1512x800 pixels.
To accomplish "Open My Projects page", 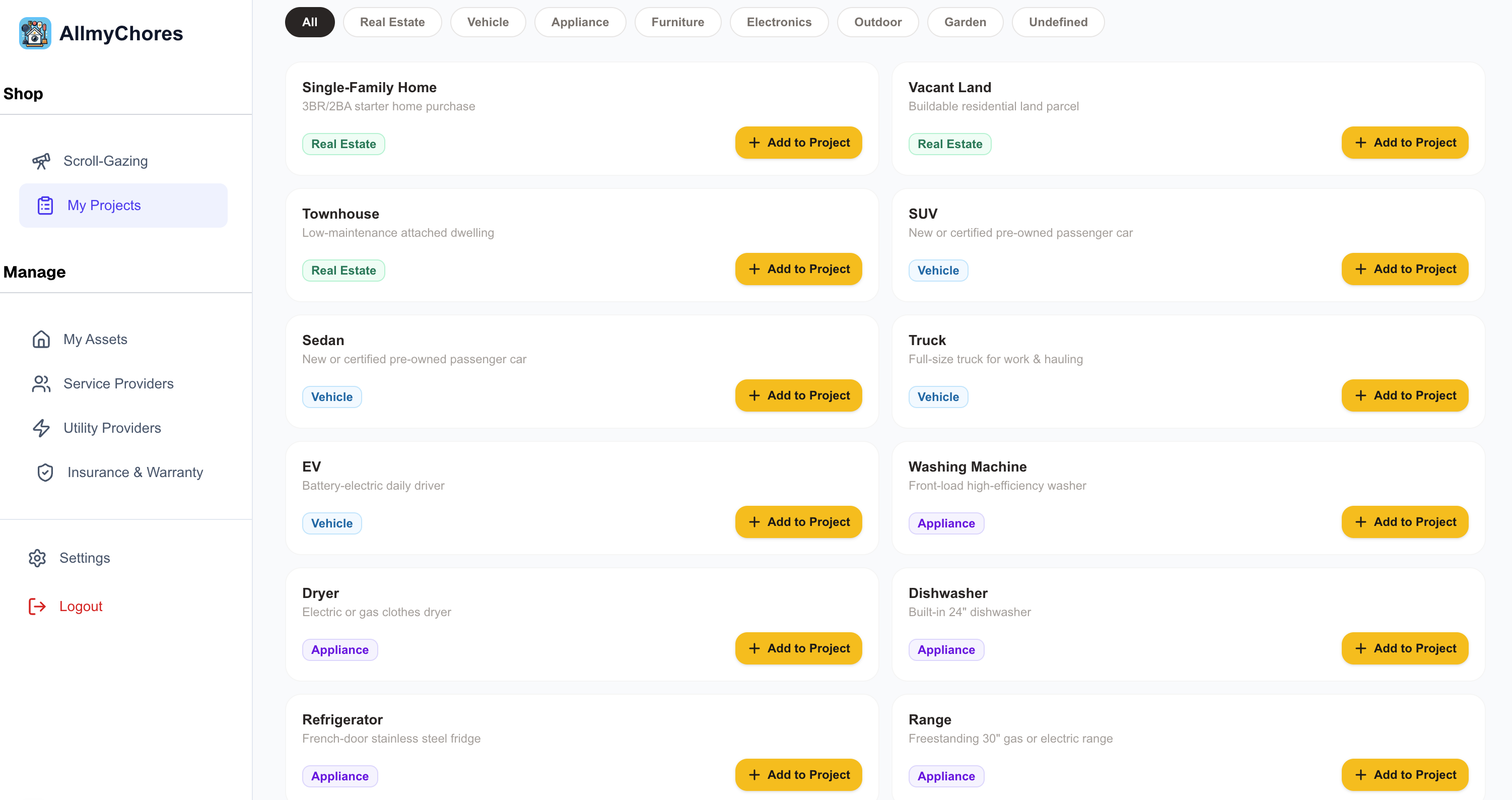I will pos(123,206).
